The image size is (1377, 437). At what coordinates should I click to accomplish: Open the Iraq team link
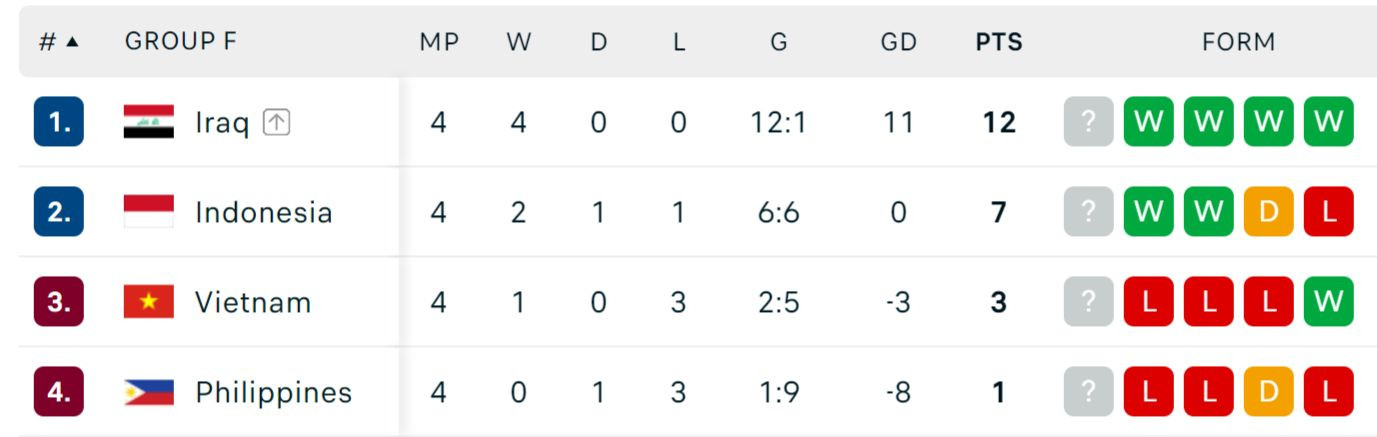(221, 123)
